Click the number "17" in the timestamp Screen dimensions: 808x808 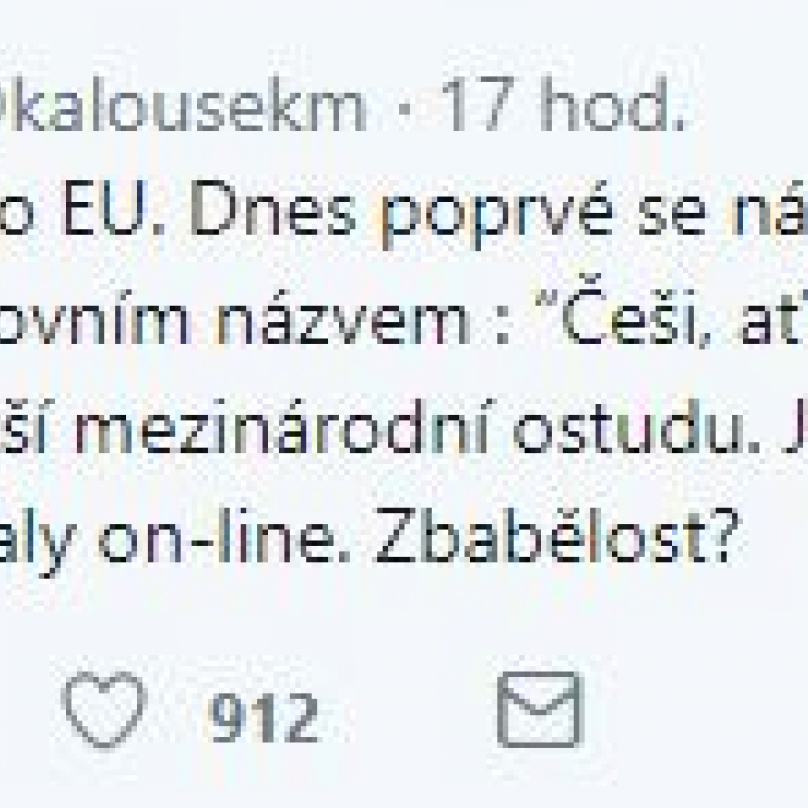473,108
